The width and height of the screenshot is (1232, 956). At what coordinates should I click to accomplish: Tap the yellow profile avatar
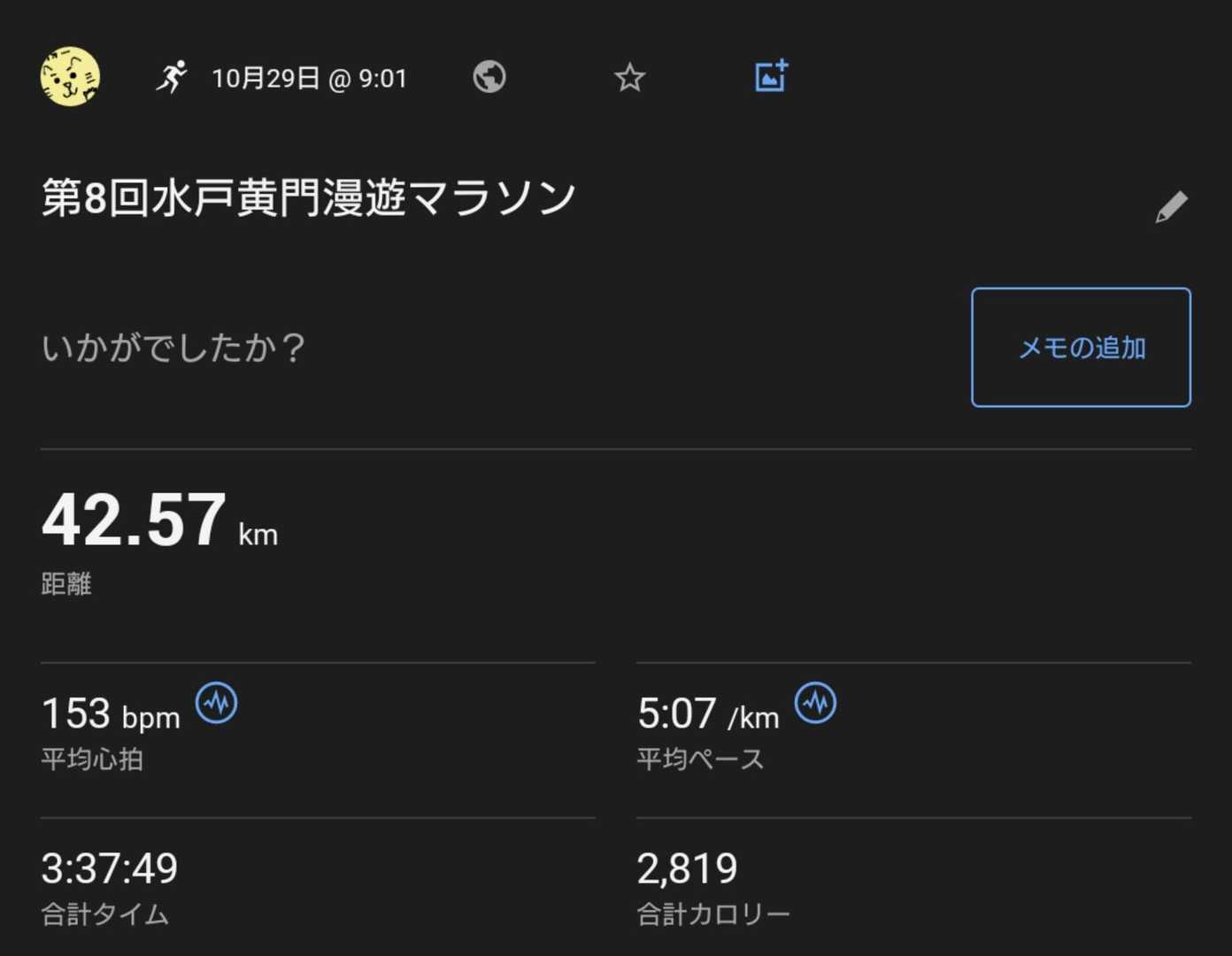coord(70,77)
